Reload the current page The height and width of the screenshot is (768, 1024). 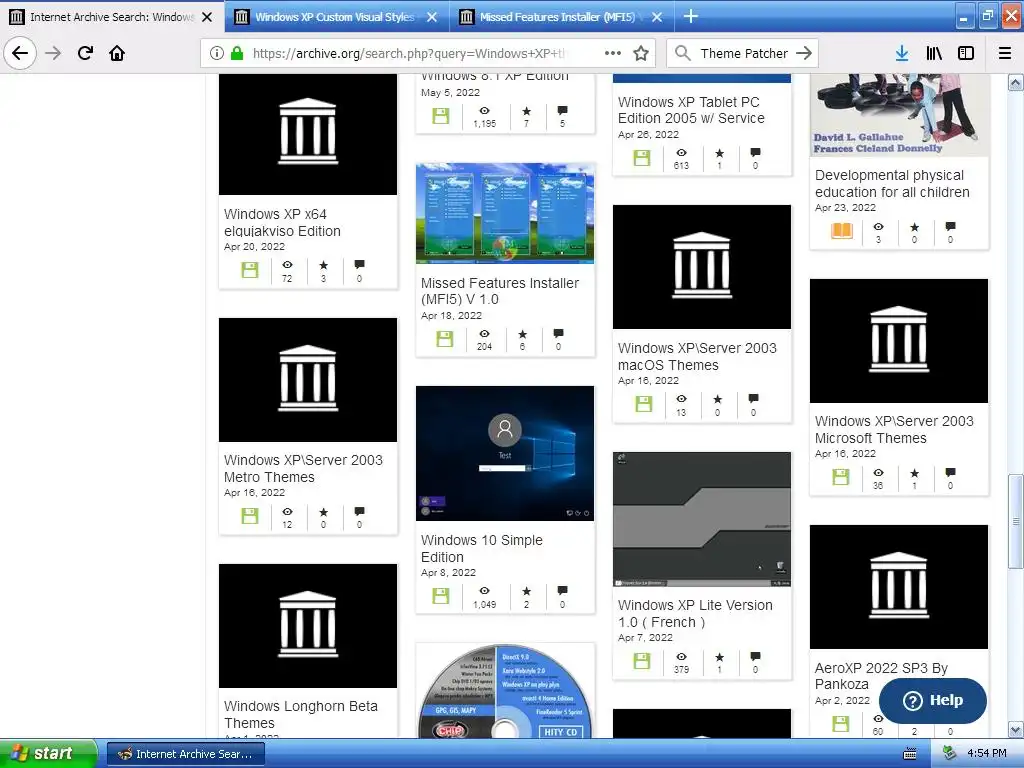click(x=85, y=53)
